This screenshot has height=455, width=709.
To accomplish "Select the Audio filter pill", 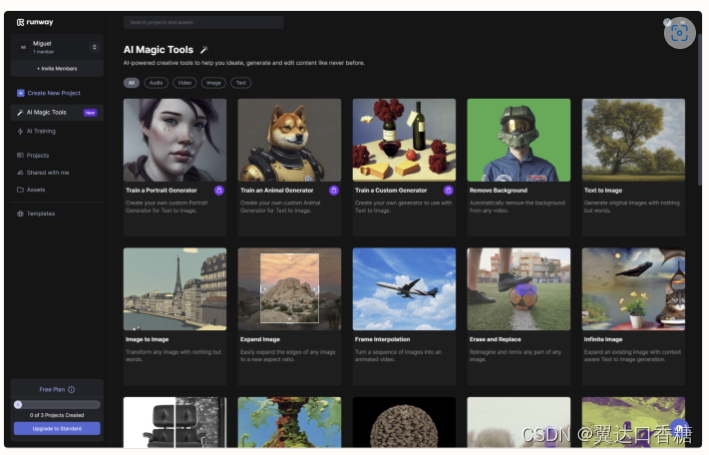I will 156,83.
